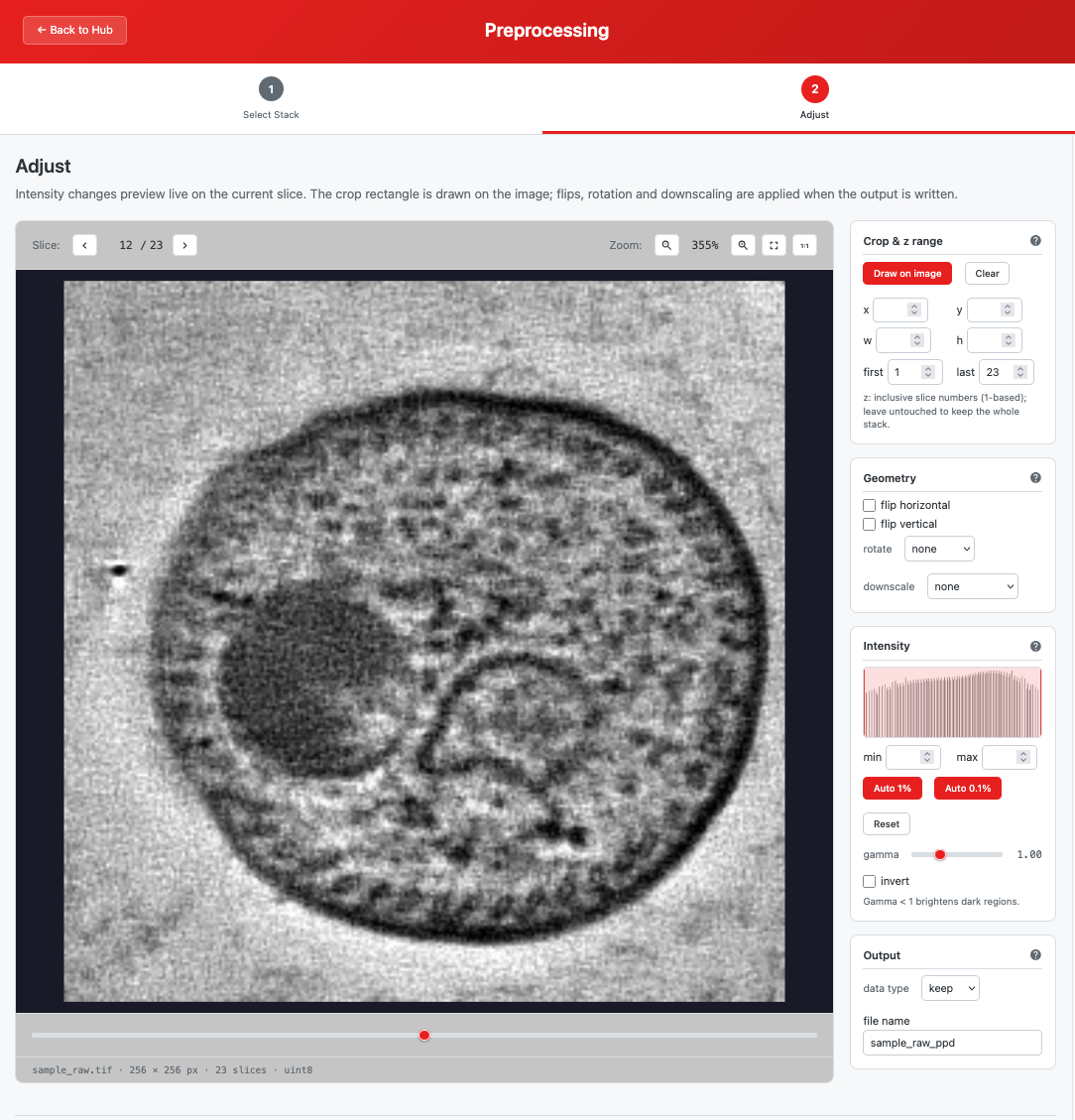Zoom in with the plus magnifier

(x=743, y=245)
